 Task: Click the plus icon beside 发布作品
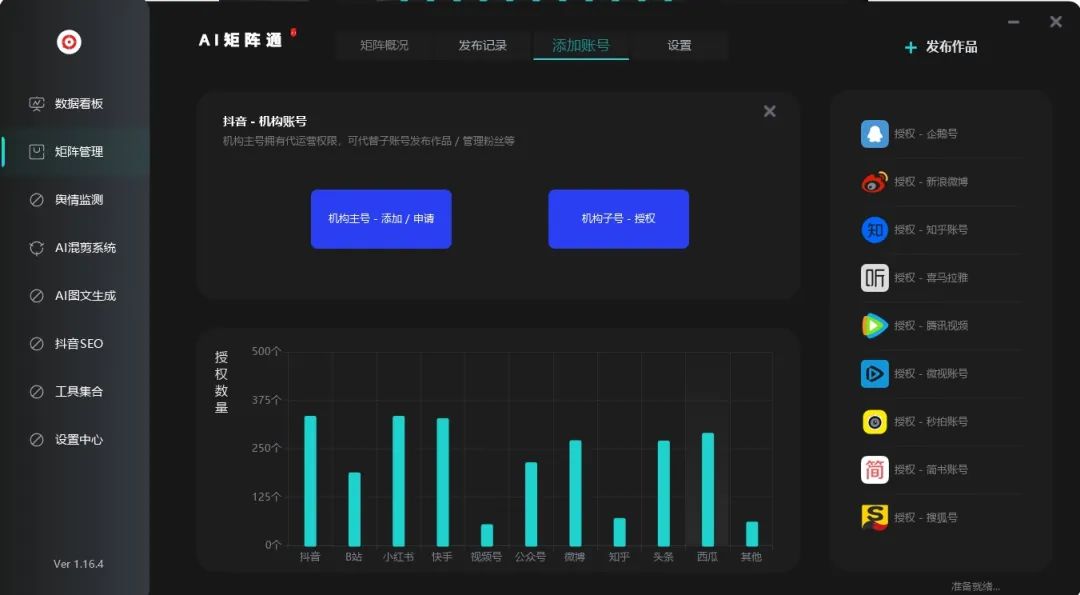[x=911, y=48]
